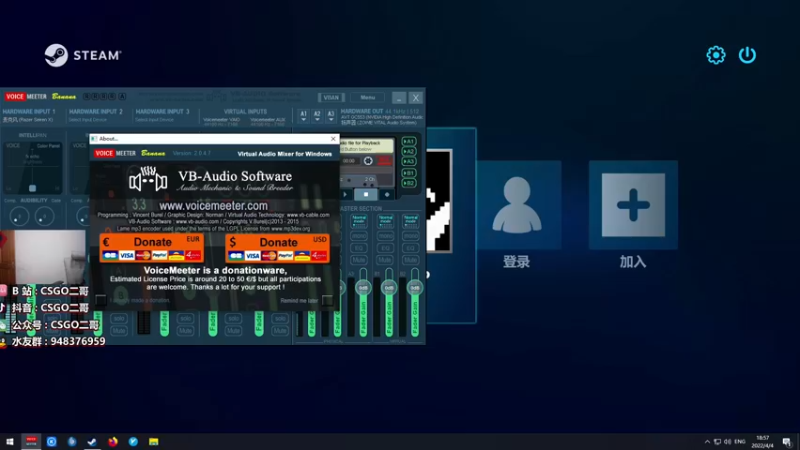Viewport: 800px width, 450px height.
Task: Open the VBAN panel in Voicemeeter
Action: tap(331, 97)
